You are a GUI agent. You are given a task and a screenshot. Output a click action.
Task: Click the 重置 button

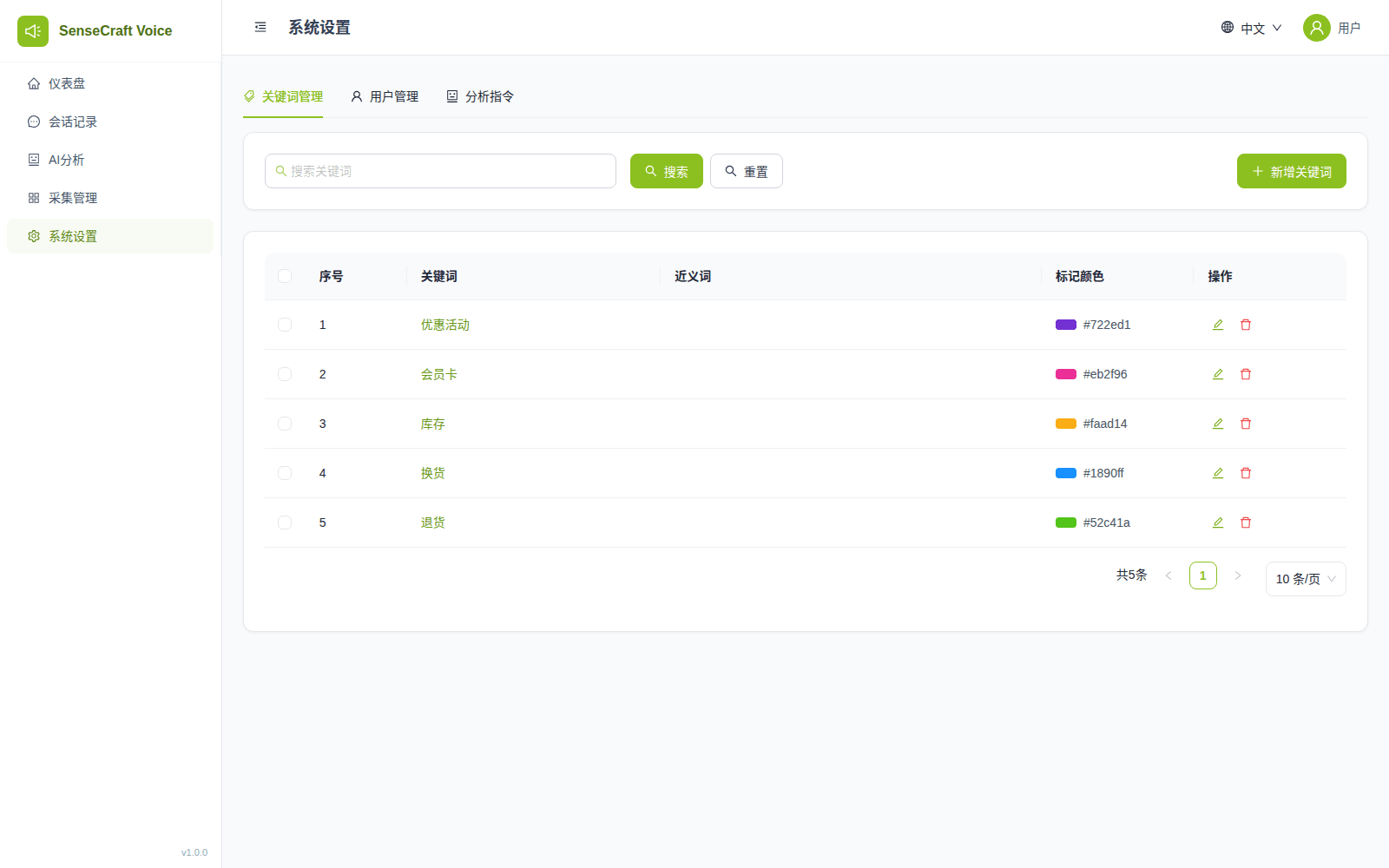(x=747, y=171)
